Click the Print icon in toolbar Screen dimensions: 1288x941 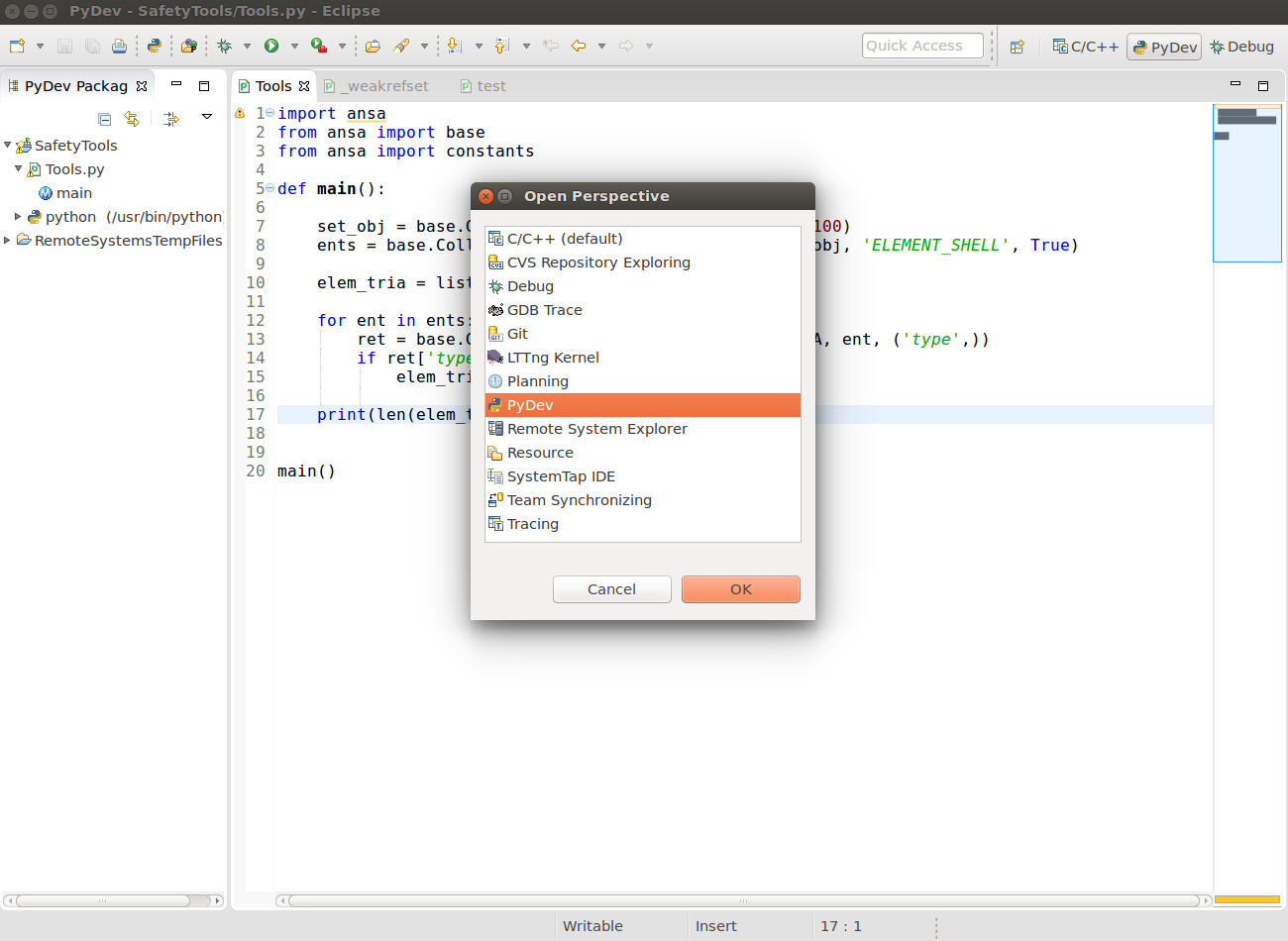(119, 46)
